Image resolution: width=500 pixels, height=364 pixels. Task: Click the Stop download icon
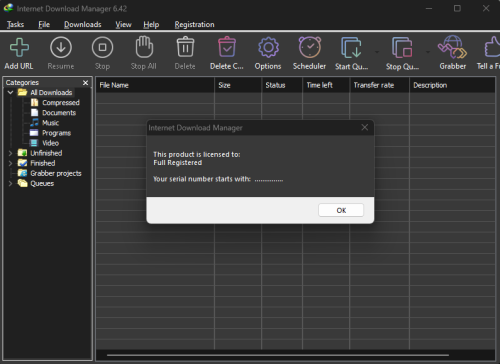pyautogui.click(x=102, y=48)
